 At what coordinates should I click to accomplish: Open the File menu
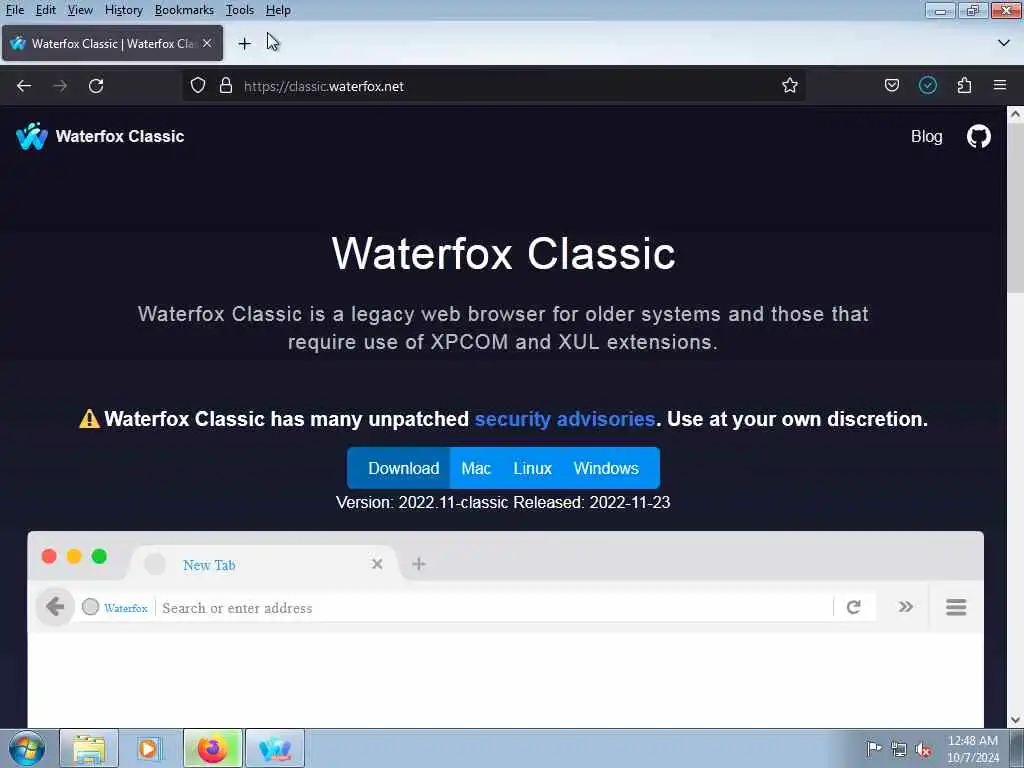click(x=14, y=10)
